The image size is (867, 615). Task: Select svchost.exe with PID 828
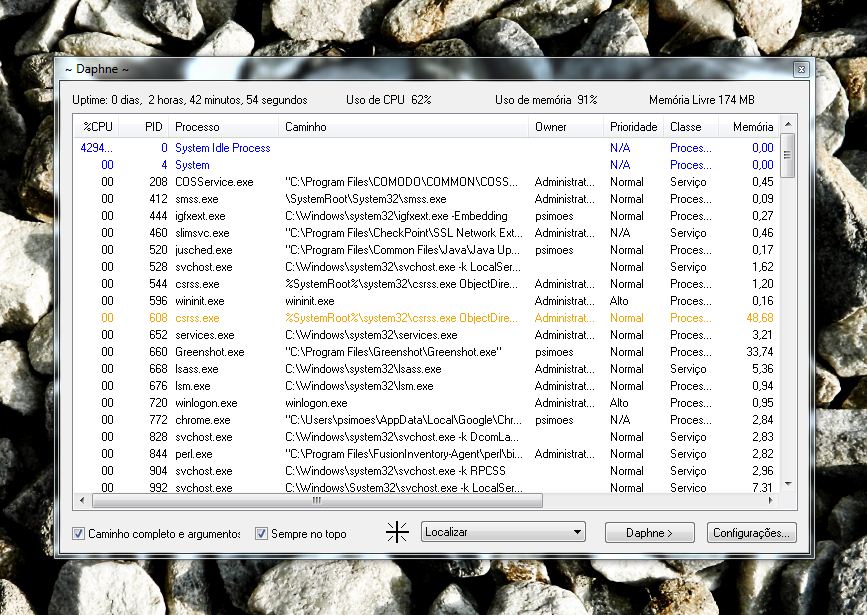(x=426, y=437)
